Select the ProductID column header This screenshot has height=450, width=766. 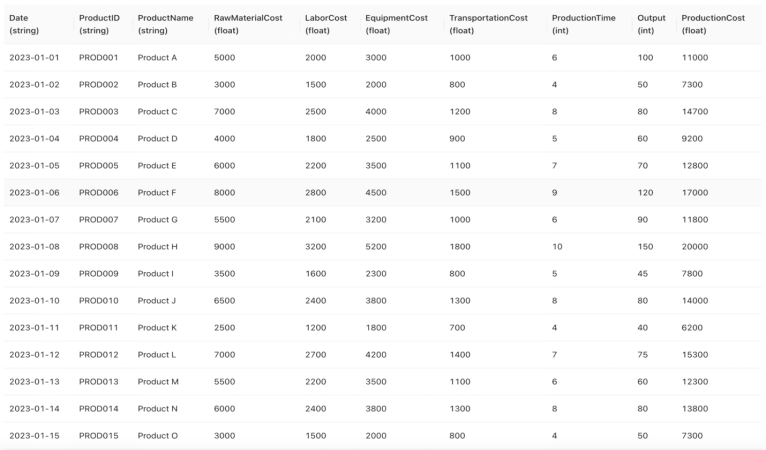(x=99, y=24)
